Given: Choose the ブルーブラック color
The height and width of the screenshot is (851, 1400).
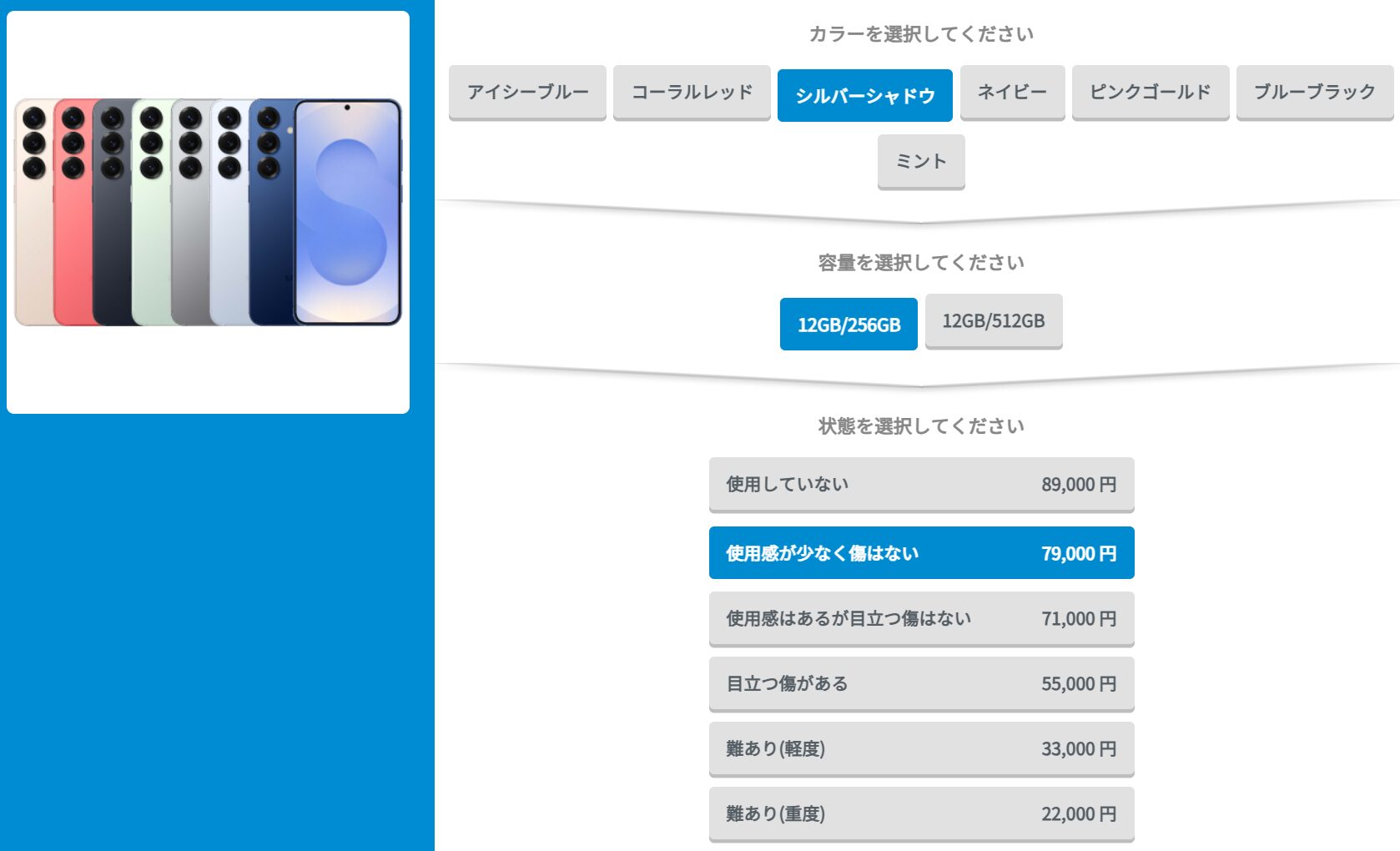Looking at the screenshot, I should (x=1314, y=92).
